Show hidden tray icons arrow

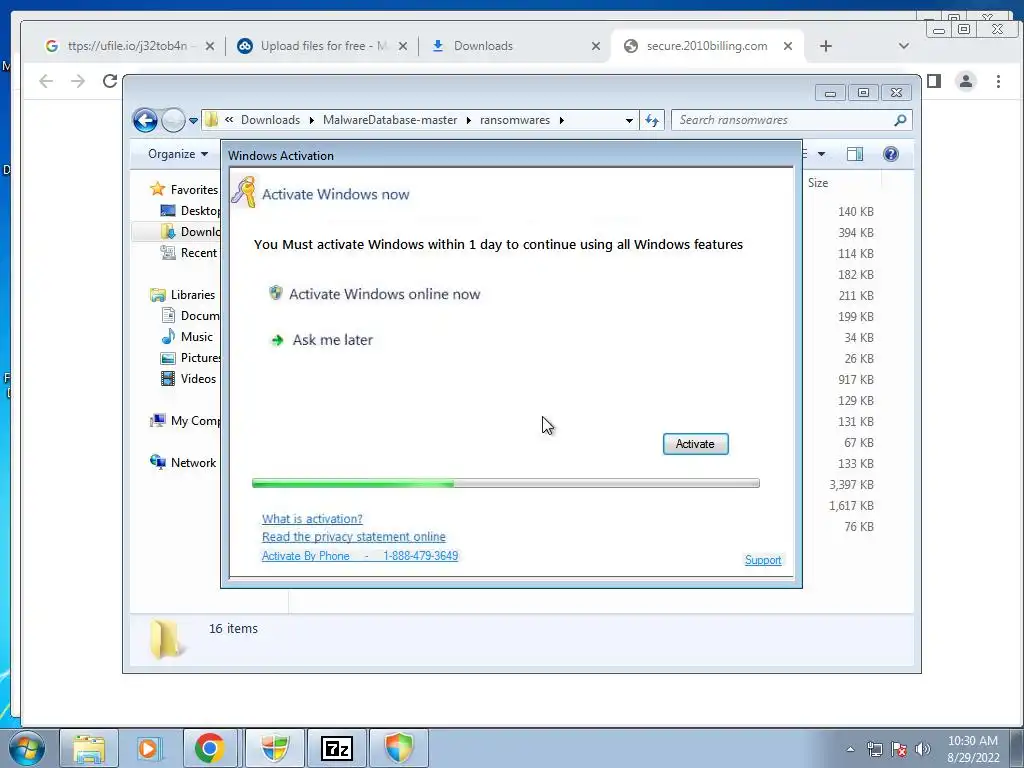pyautogui.click(x=850, y=749)
